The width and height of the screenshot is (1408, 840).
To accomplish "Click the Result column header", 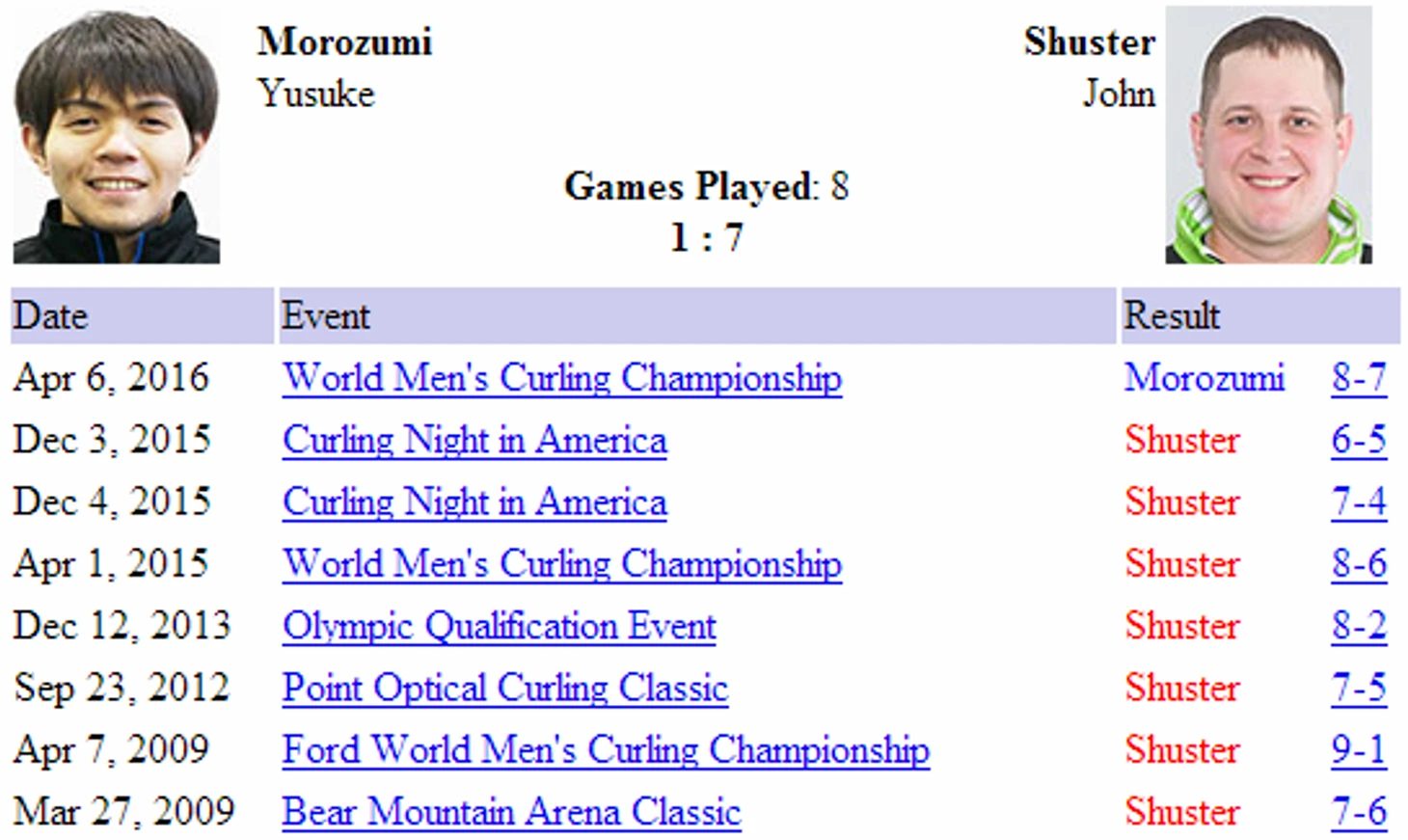I will (x=1260, y=315).
